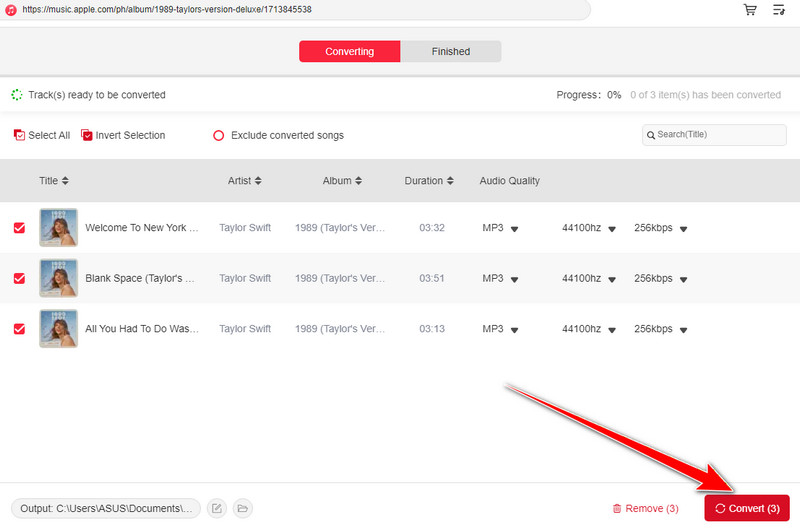Click the edit output path icon

[217, 509]
